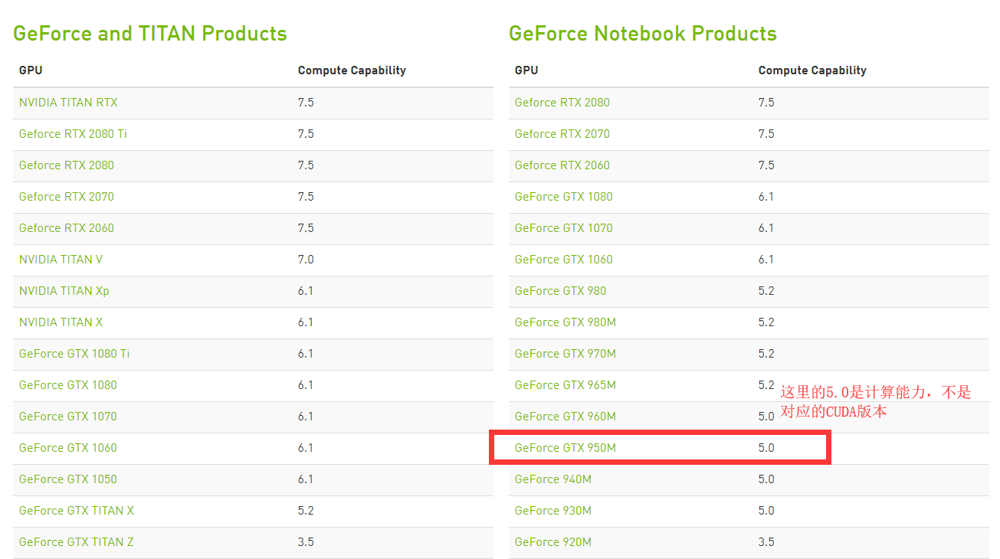1000x559 pixels.
Task: Click the GPU column header in the Notebook Products table
Action: (526, 70)
